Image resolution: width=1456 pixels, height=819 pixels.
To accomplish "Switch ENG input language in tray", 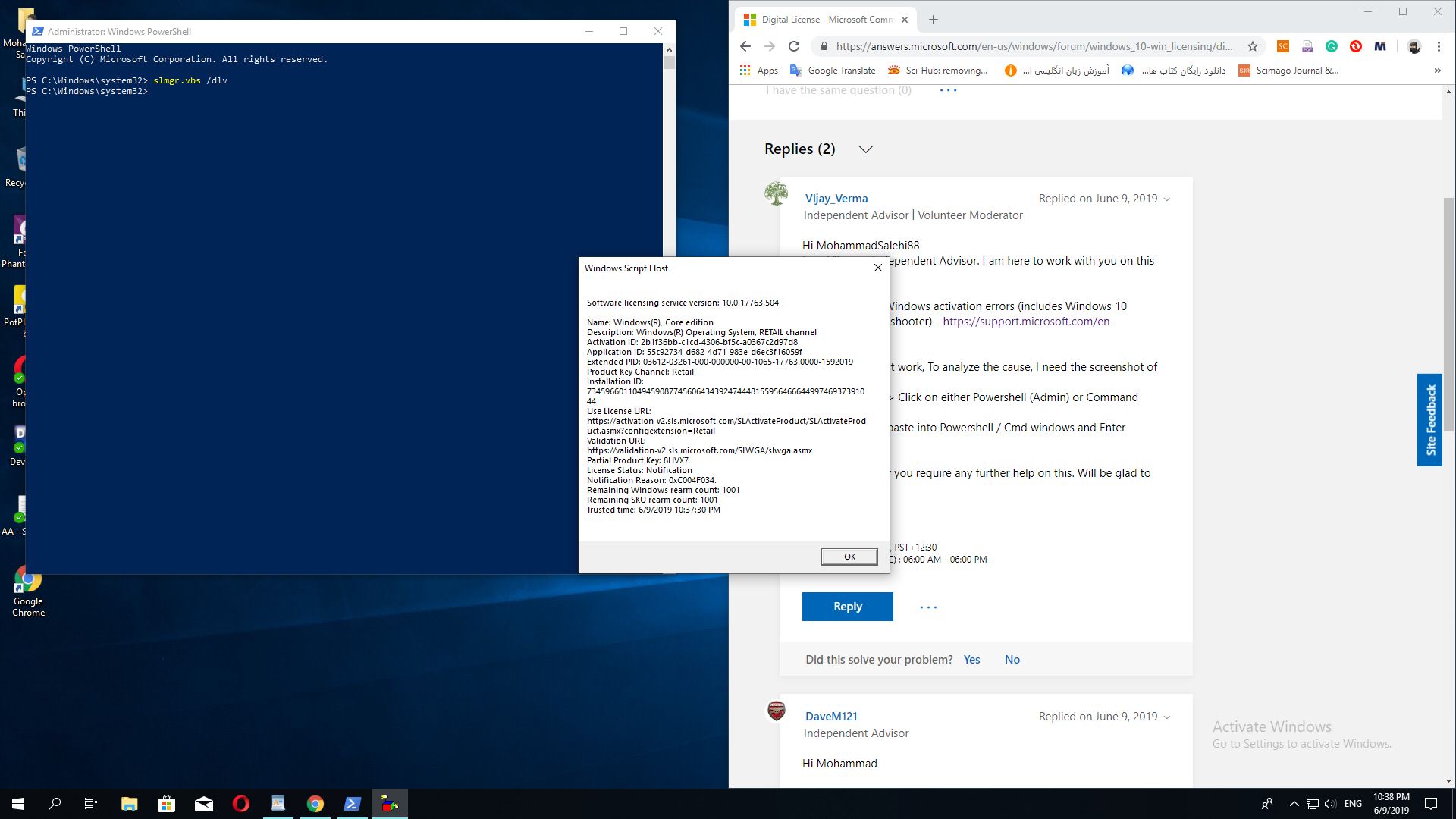I will (1353, 804).
